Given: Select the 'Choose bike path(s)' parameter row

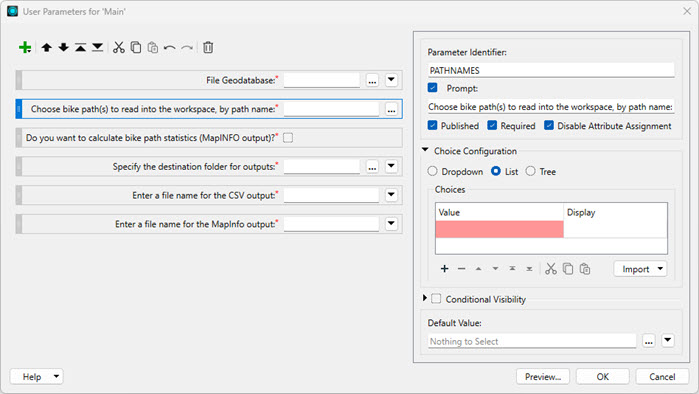Looking at the screenshot, I should point(209,109).
